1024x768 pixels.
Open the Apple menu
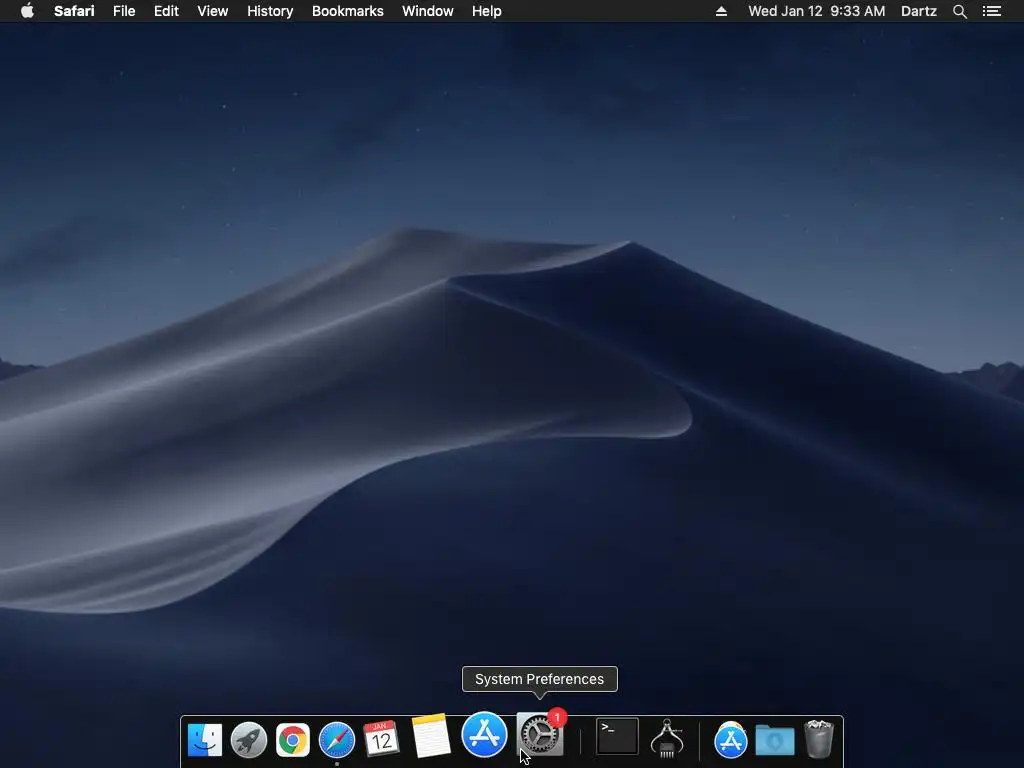tap(27, 11)
